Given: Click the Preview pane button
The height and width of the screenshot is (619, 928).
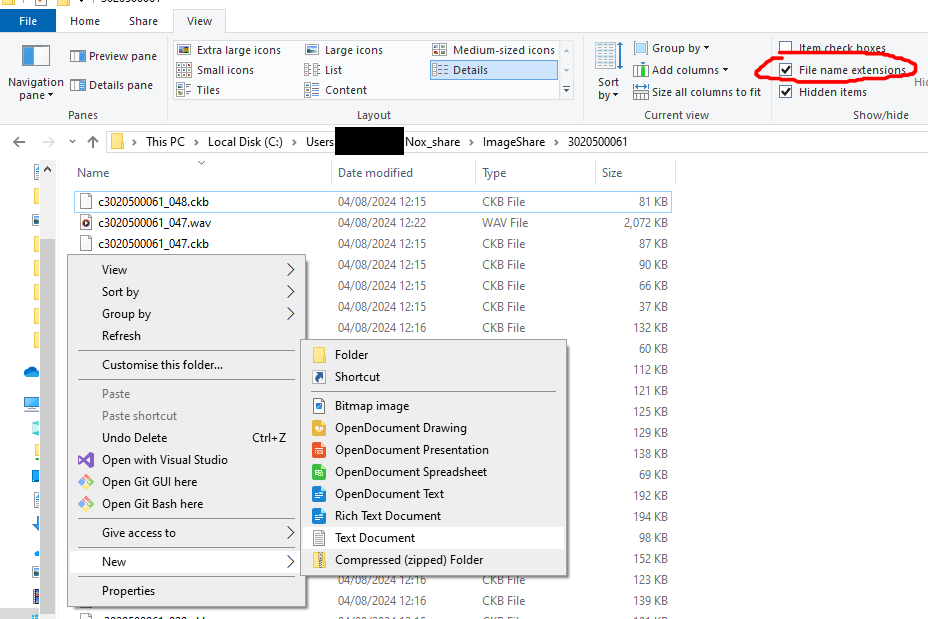Looking at the screenshot, I should [113, 57].
